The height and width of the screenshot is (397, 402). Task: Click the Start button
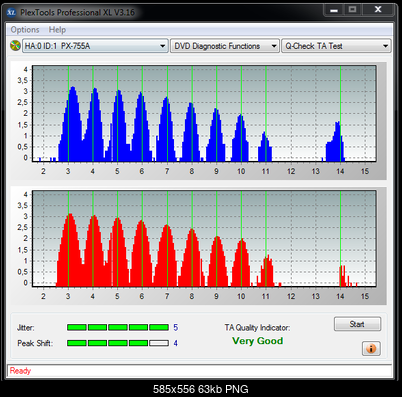[x=357, y=324]
